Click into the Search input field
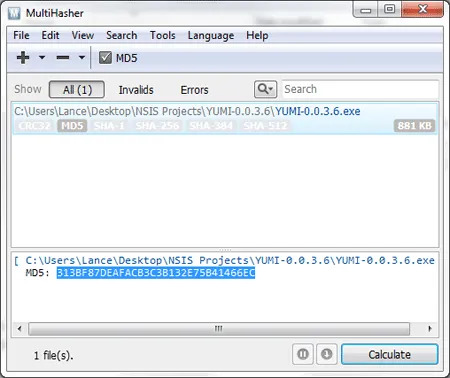The height and width of the screenshot is (378, 450). [x=360, y=89]
